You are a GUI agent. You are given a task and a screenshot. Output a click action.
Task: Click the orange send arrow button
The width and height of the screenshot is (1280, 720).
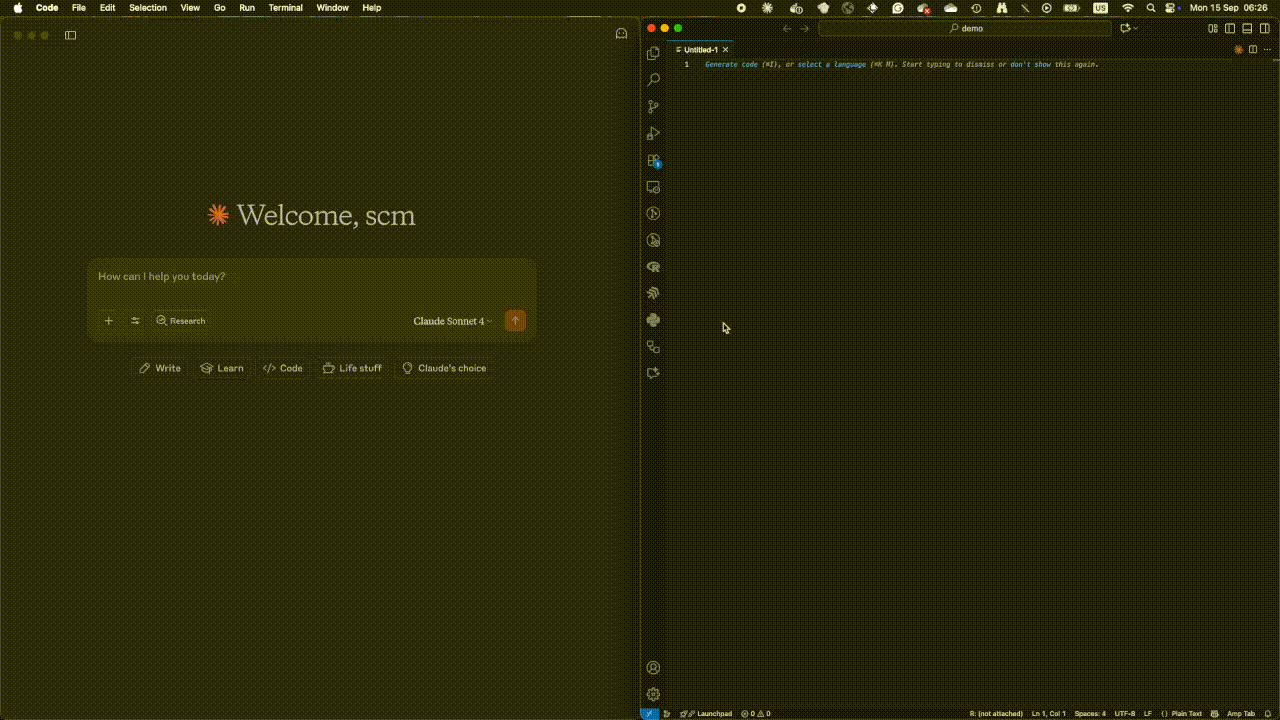514,320
